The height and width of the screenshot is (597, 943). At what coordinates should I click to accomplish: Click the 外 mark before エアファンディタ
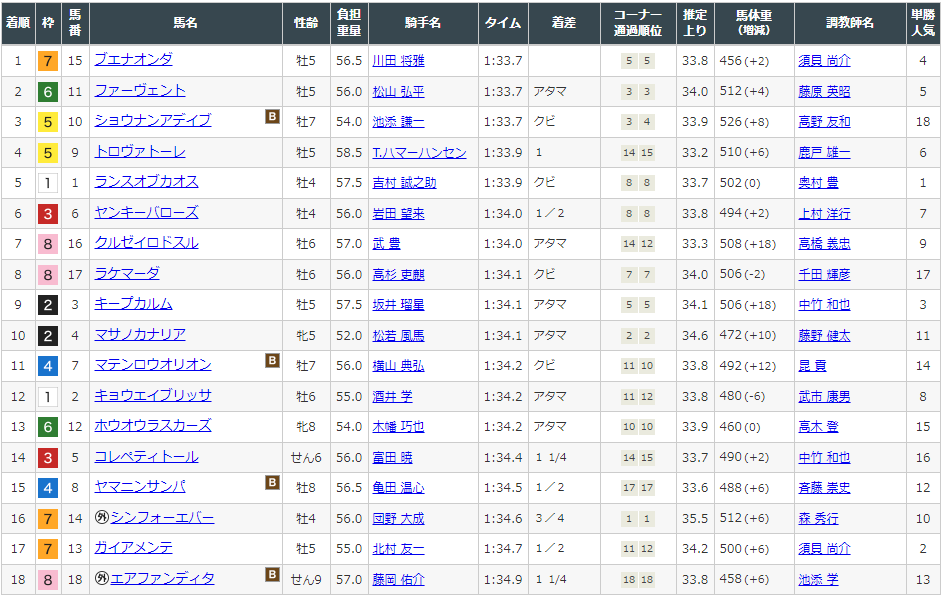pyautogui.click(x=101, y=579)
